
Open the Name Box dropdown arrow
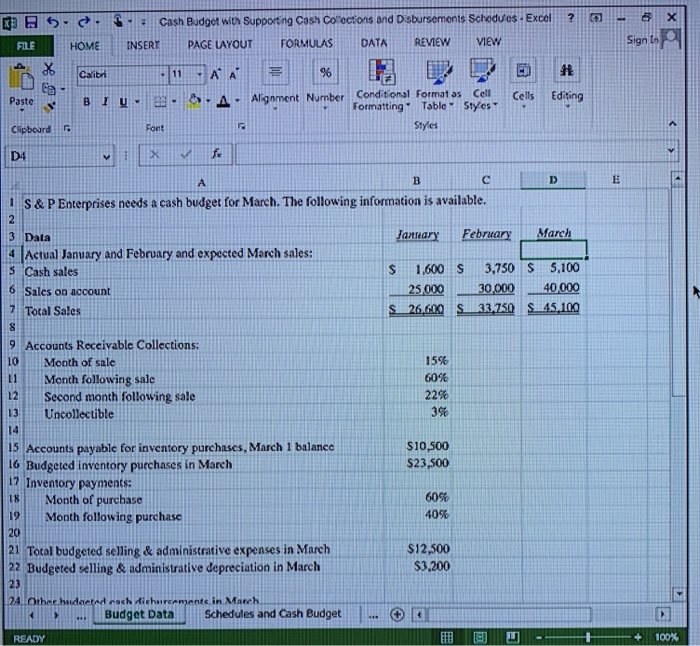pyautogui.click(x=106, y=156)
